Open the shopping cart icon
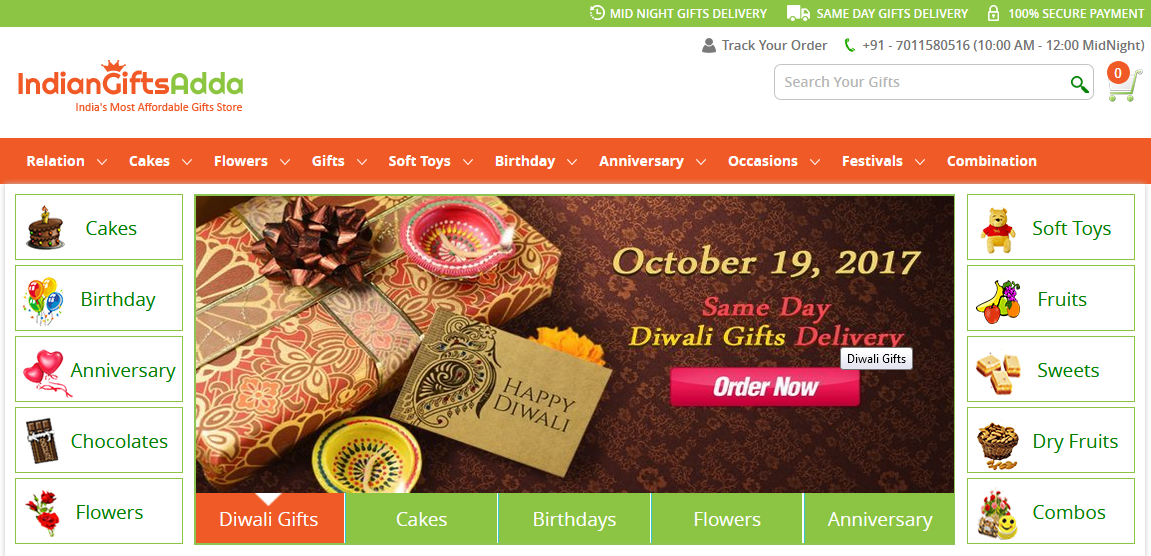 click(1125, 83)
